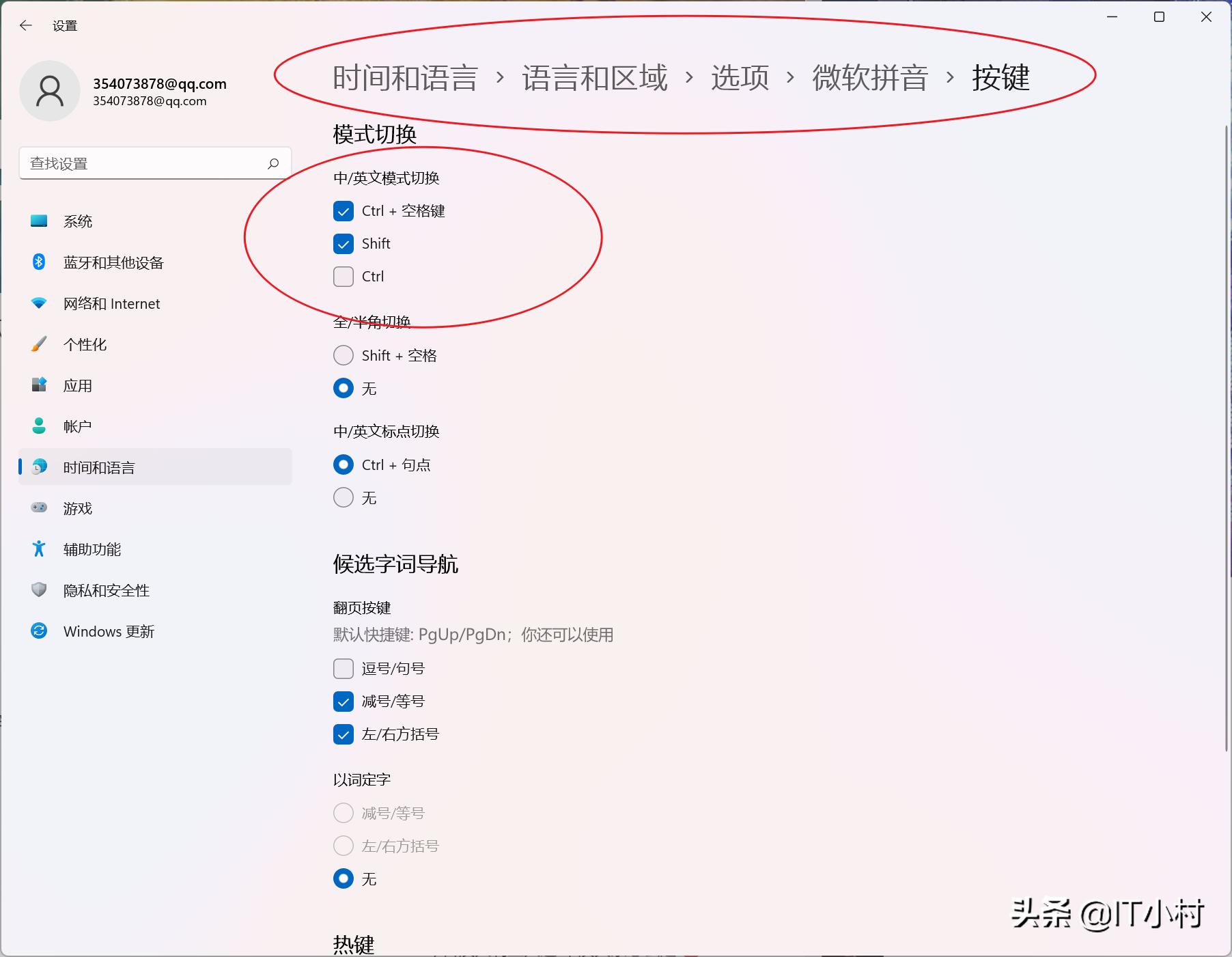Select Shift + 空格 radio button
Image resolution: width=1232 pixels, height=957 pixels.
tap(344, 355)
